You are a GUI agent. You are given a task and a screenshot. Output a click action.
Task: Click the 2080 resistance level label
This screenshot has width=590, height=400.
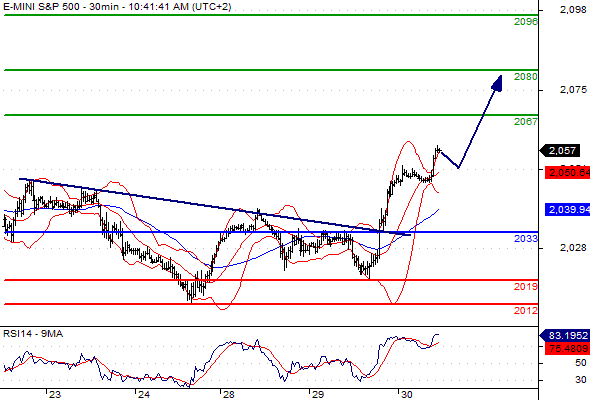pos(526,77)
